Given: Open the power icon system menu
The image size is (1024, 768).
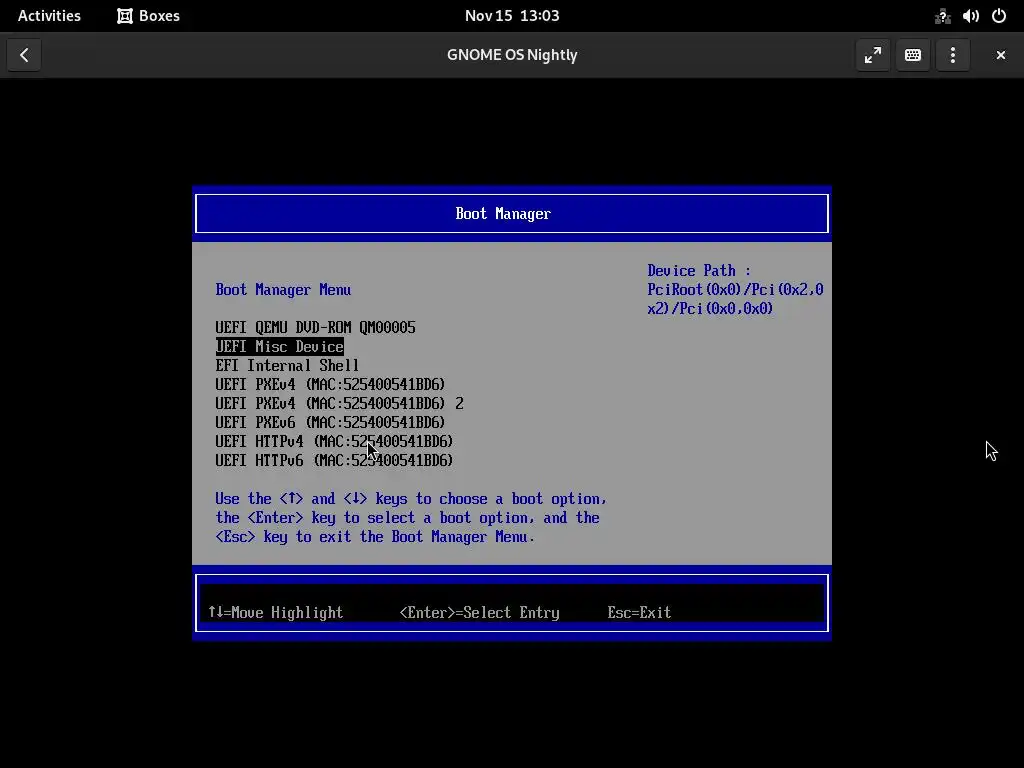Looking at the screenshot, I should click(x=999, y=16).
